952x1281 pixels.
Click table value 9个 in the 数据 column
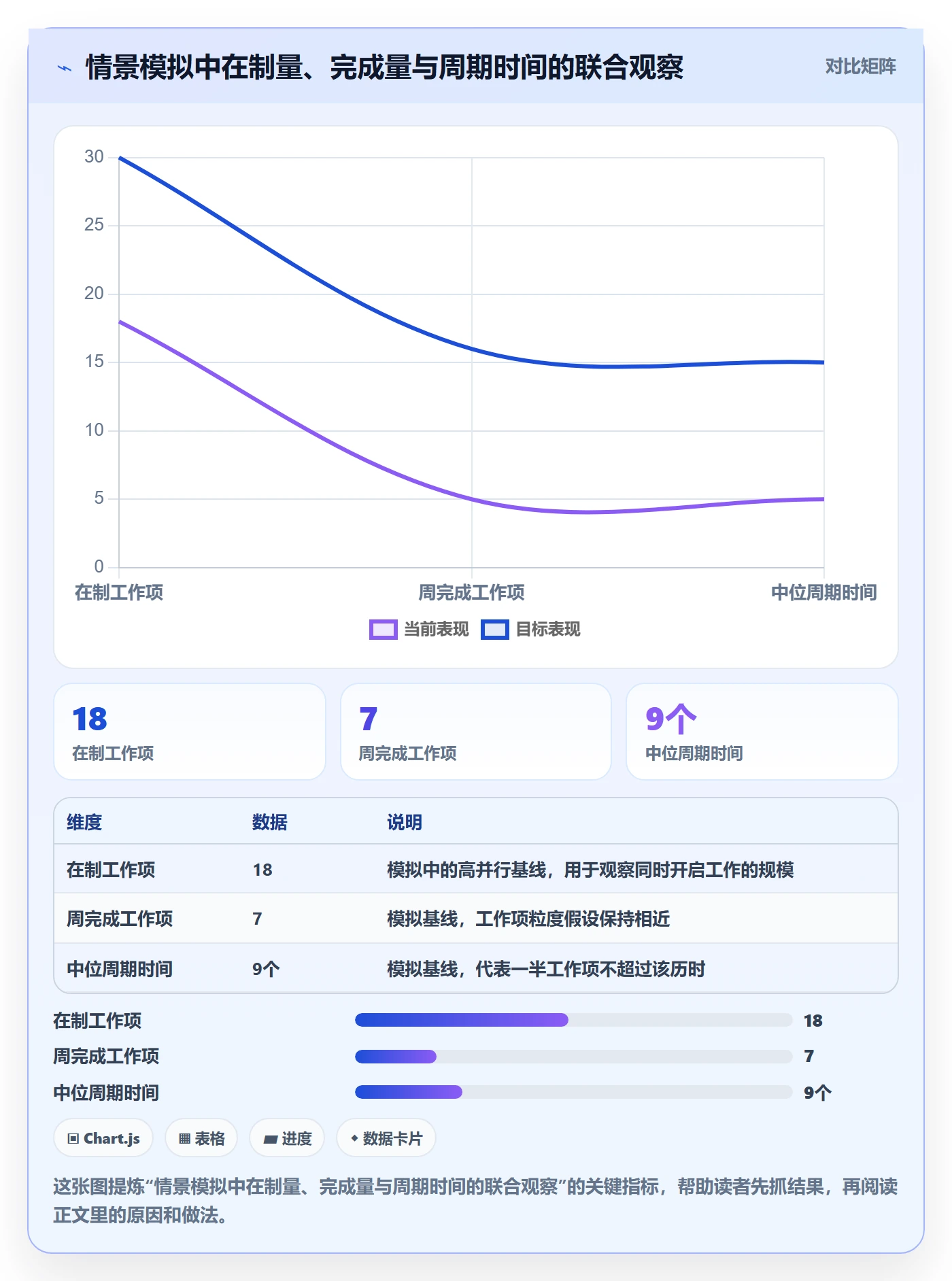[x=266, y=970]
